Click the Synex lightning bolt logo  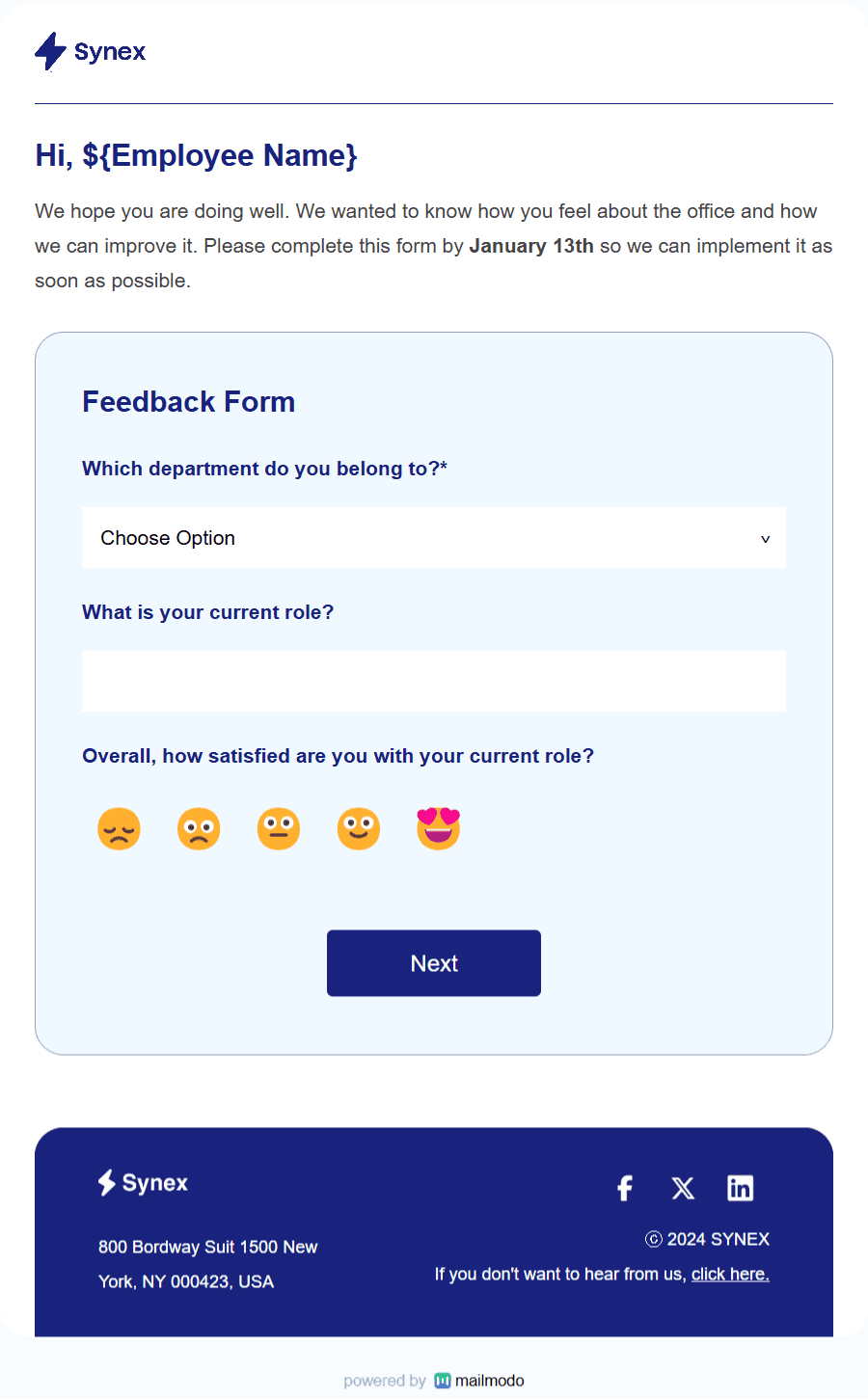[x=49, y=51]
